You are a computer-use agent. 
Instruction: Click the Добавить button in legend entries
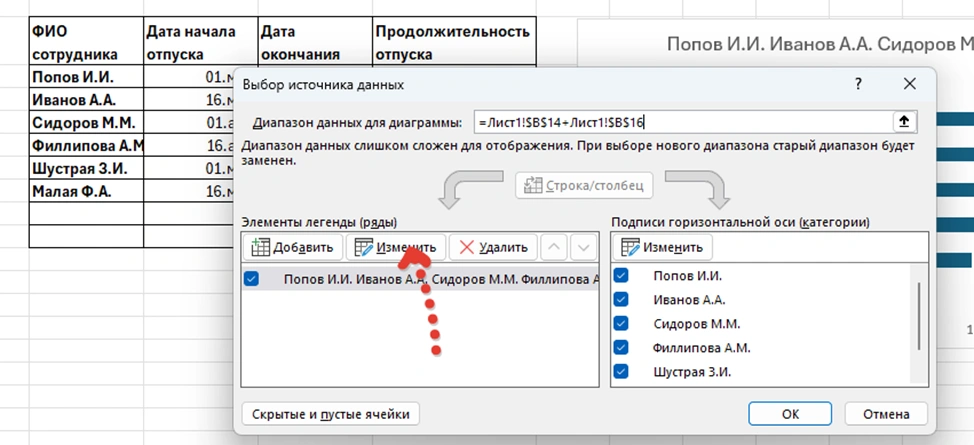click(x=291, y=247)
